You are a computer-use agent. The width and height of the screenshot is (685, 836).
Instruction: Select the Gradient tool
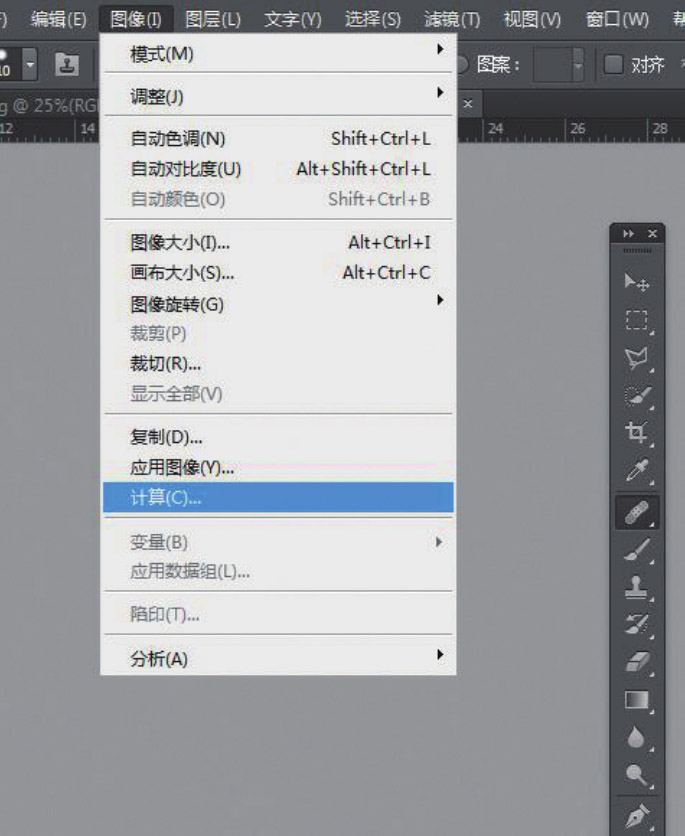point(636,699)
